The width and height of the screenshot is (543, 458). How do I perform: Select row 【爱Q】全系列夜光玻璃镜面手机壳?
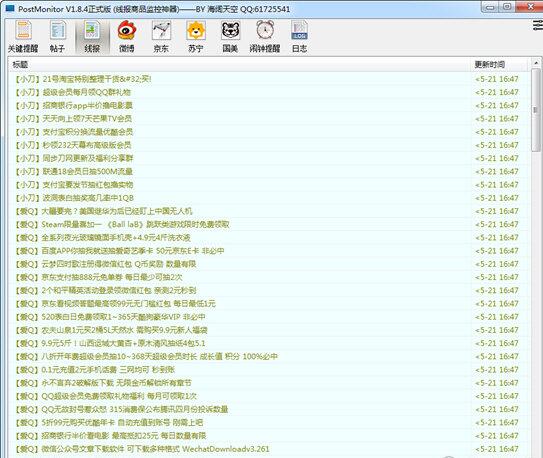(269, 237)
